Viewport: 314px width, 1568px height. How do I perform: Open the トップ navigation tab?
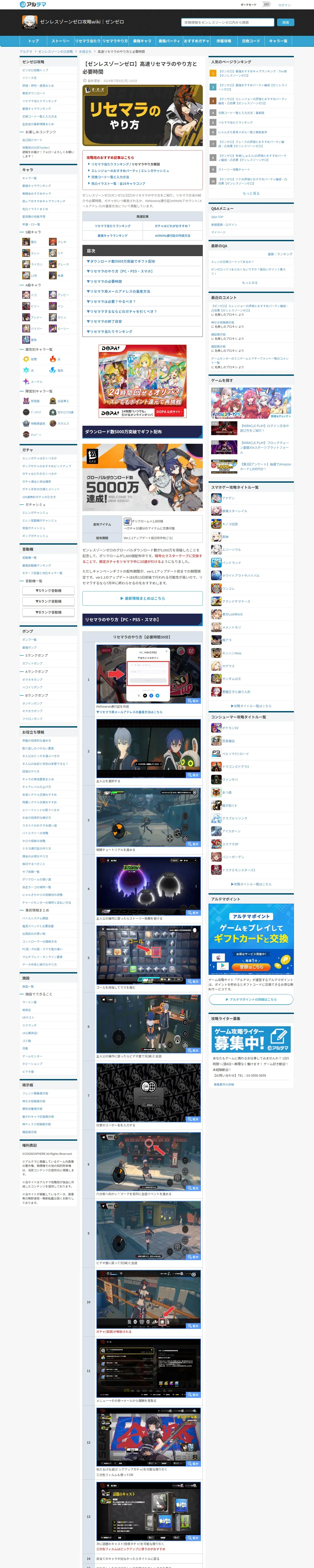coord(33,41)
